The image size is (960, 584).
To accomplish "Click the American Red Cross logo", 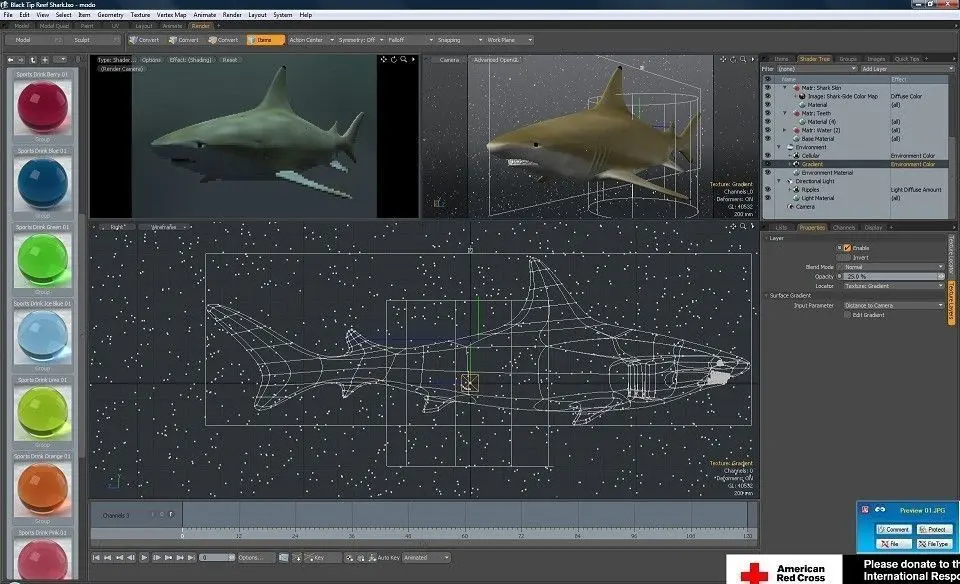I will click(784, 571).
